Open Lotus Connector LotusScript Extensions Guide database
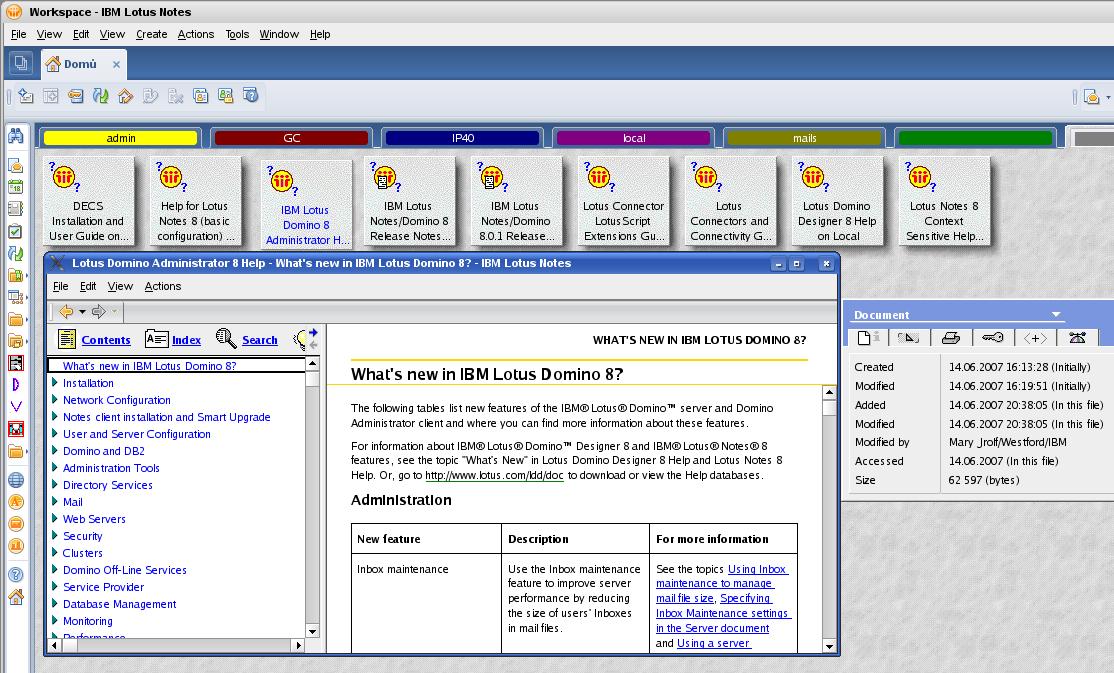The height and width of the screenshot is (673, 1114). (623, 201)
